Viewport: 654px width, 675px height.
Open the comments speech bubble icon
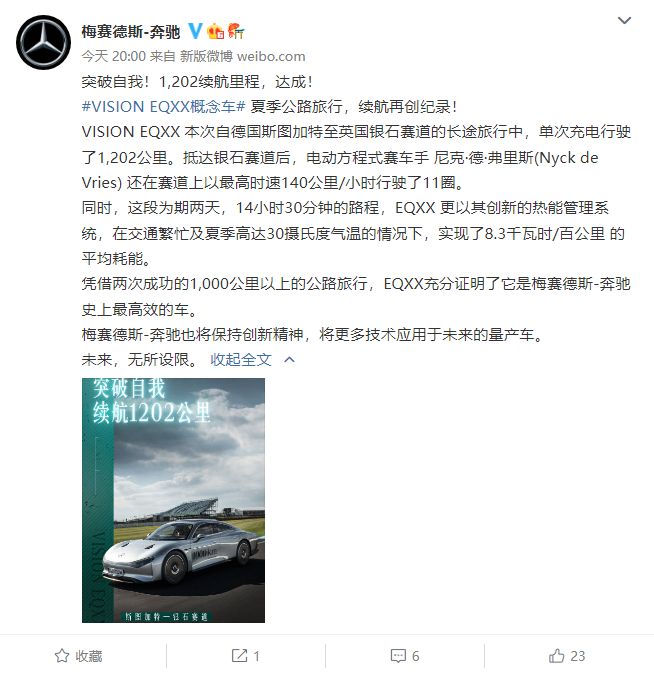click(398, 656)
